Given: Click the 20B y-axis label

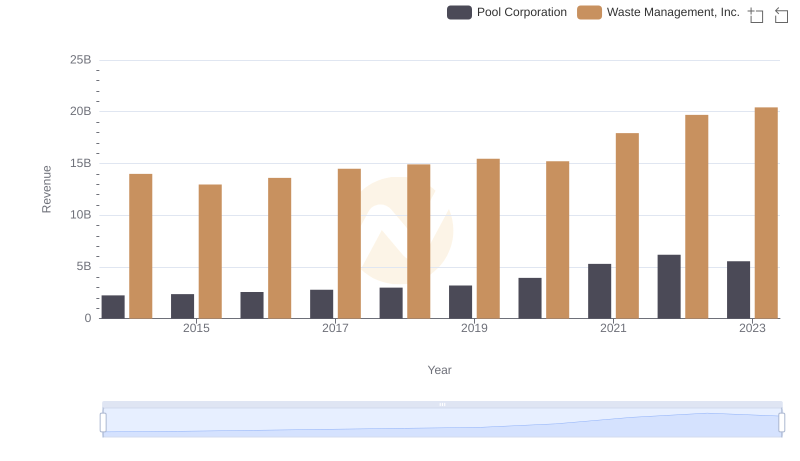Looking at the screenshot, I should (x=81, y=111).
